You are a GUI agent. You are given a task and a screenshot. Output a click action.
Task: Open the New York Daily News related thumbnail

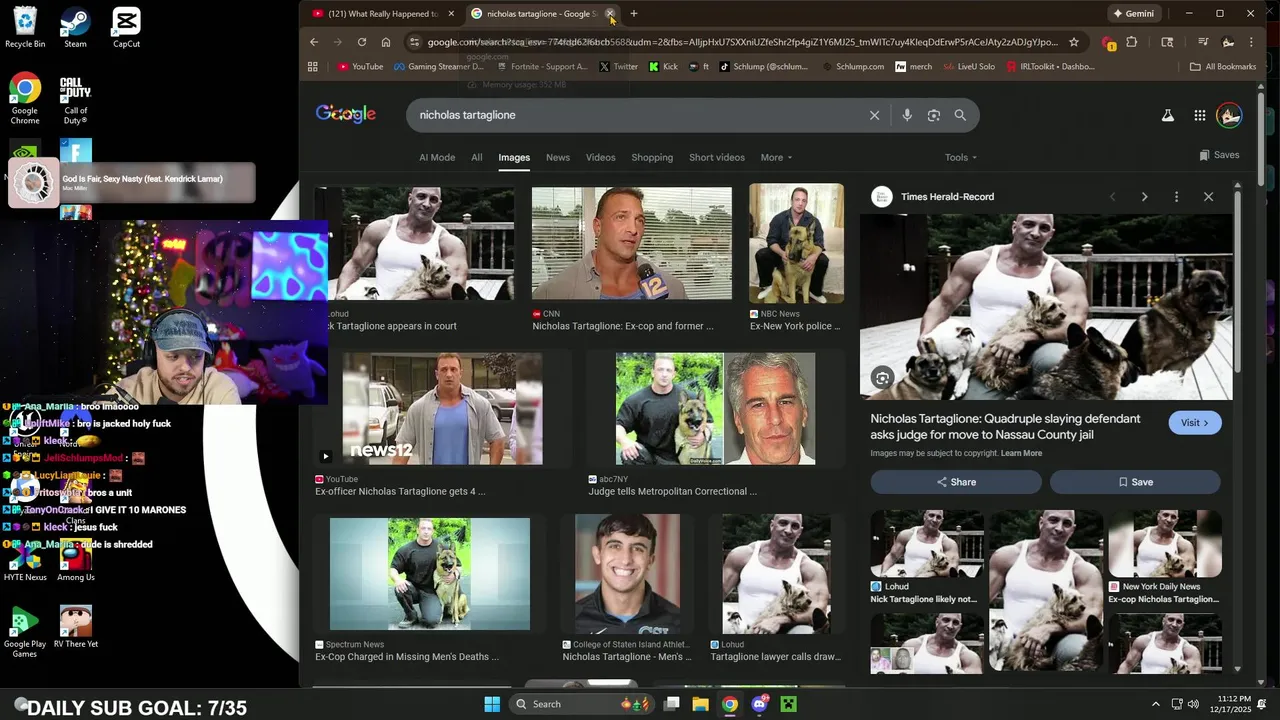click(x=1165, y=544)
